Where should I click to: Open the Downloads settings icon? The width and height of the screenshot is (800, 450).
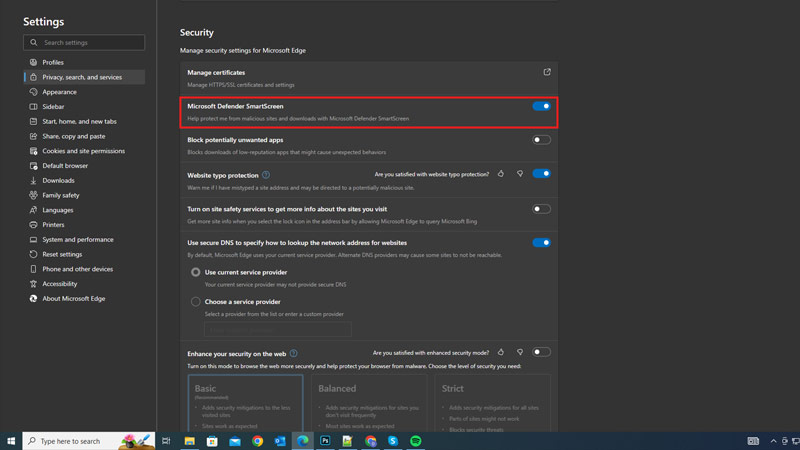pyautogui.click(x=33, y=181)
